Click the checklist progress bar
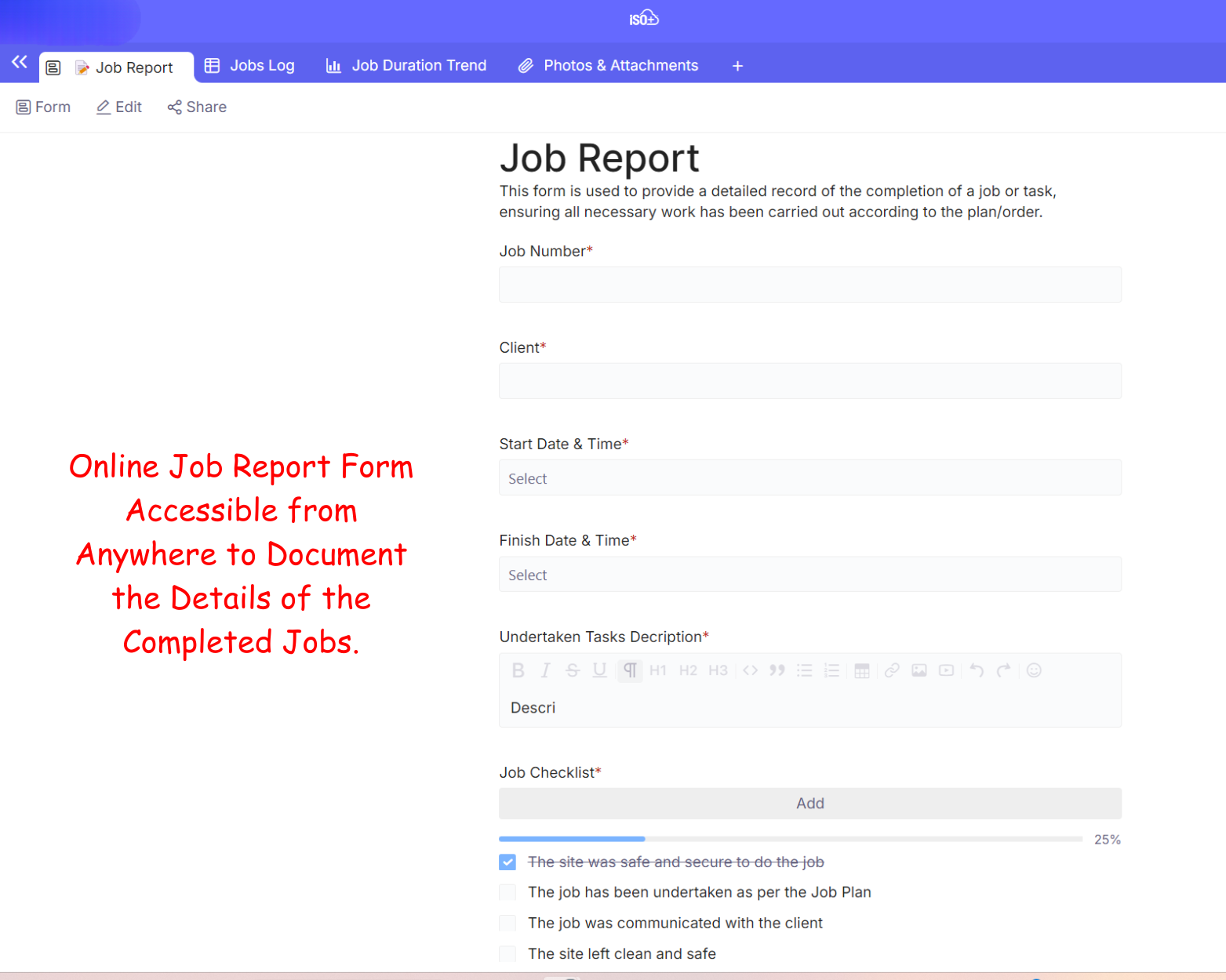 pos(790,839)
